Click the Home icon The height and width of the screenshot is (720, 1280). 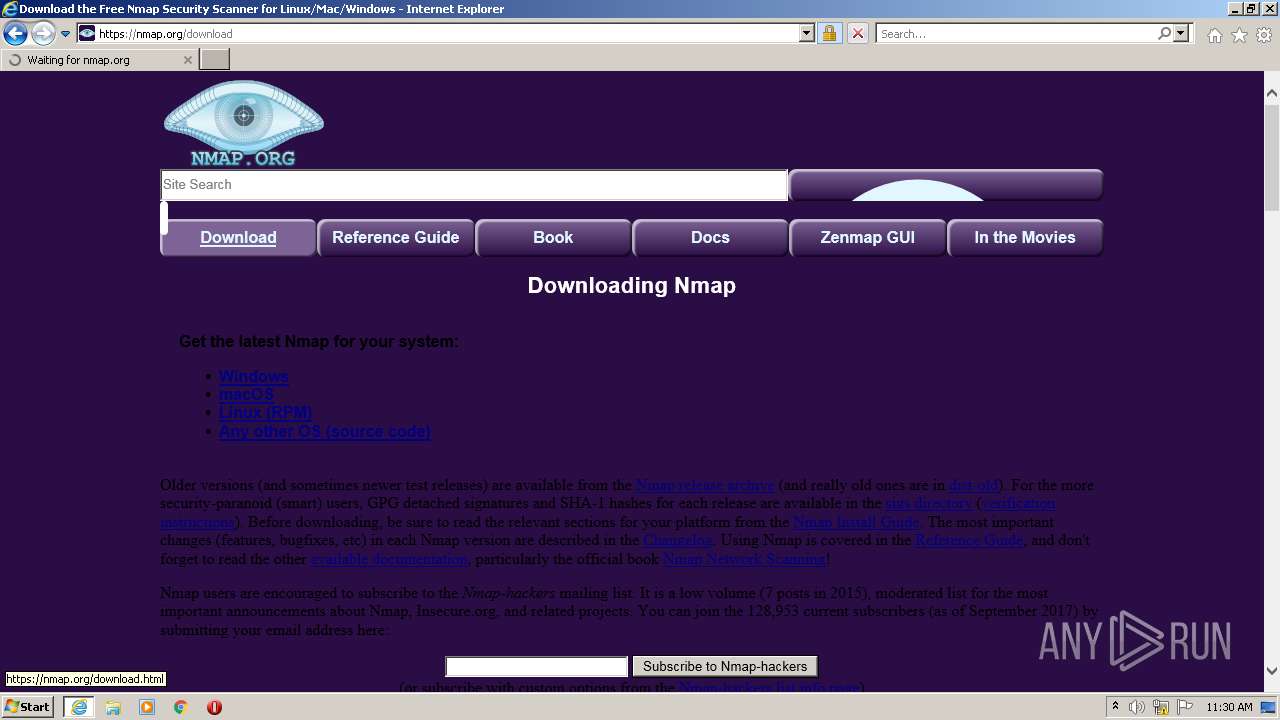pyautogui.click(x=1214, y=35)
